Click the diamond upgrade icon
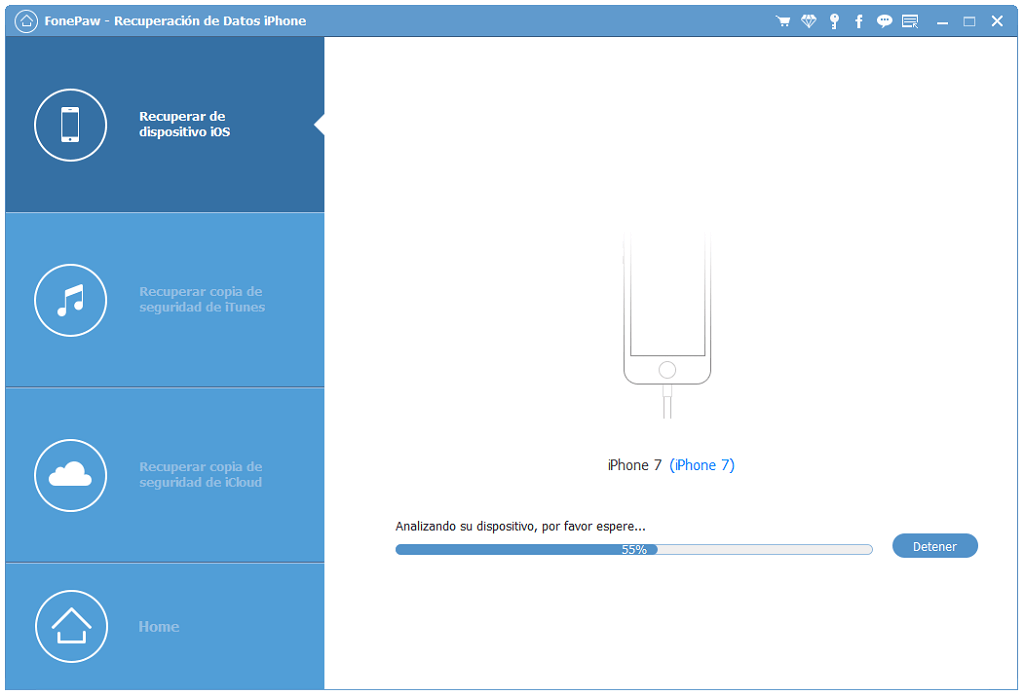The image size is (1024, 696). pos(808,22)
